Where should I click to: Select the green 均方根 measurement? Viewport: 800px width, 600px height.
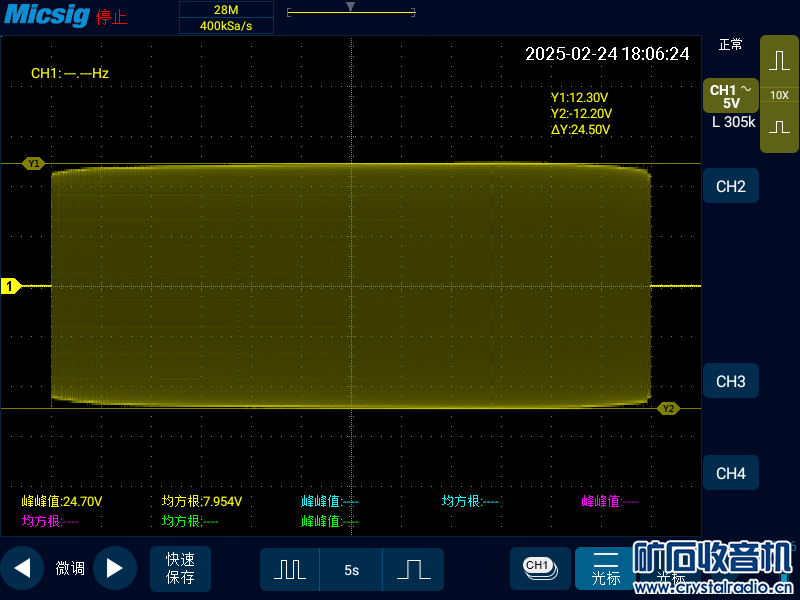pos(190,521)
